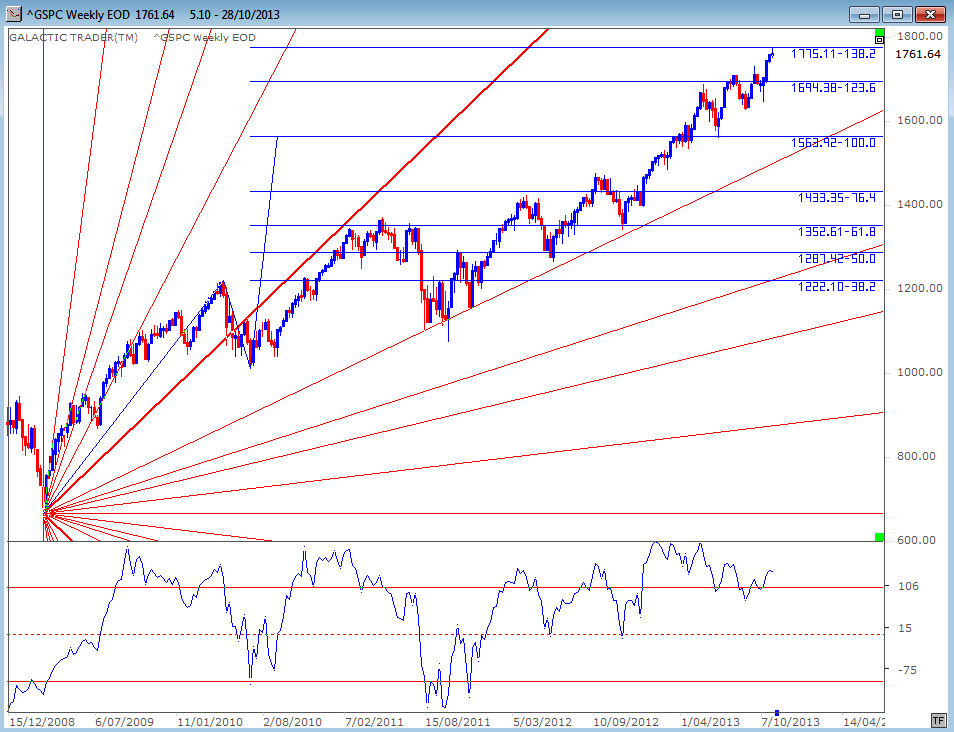The height and width of the screenshot is (732, 954).
Task: Maximize or restore the ^GSPC chart window
Action: [897, 14]
